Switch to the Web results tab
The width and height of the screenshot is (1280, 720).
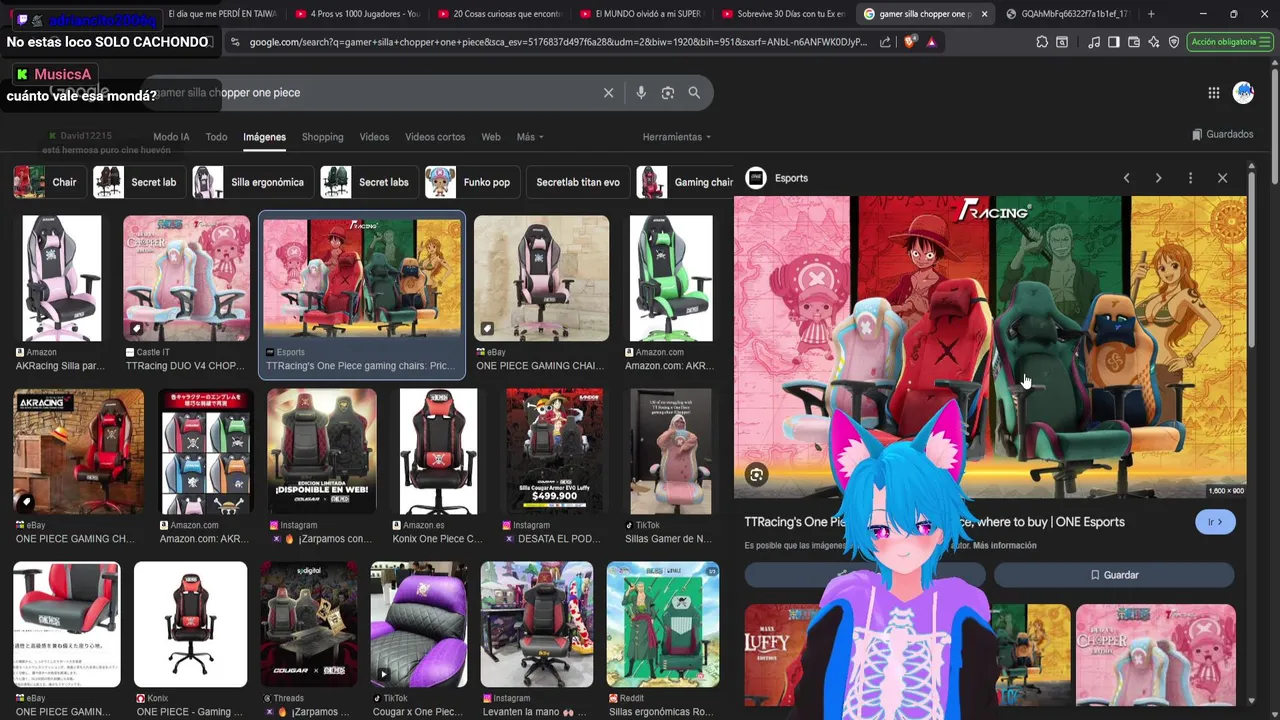(491, 137)
